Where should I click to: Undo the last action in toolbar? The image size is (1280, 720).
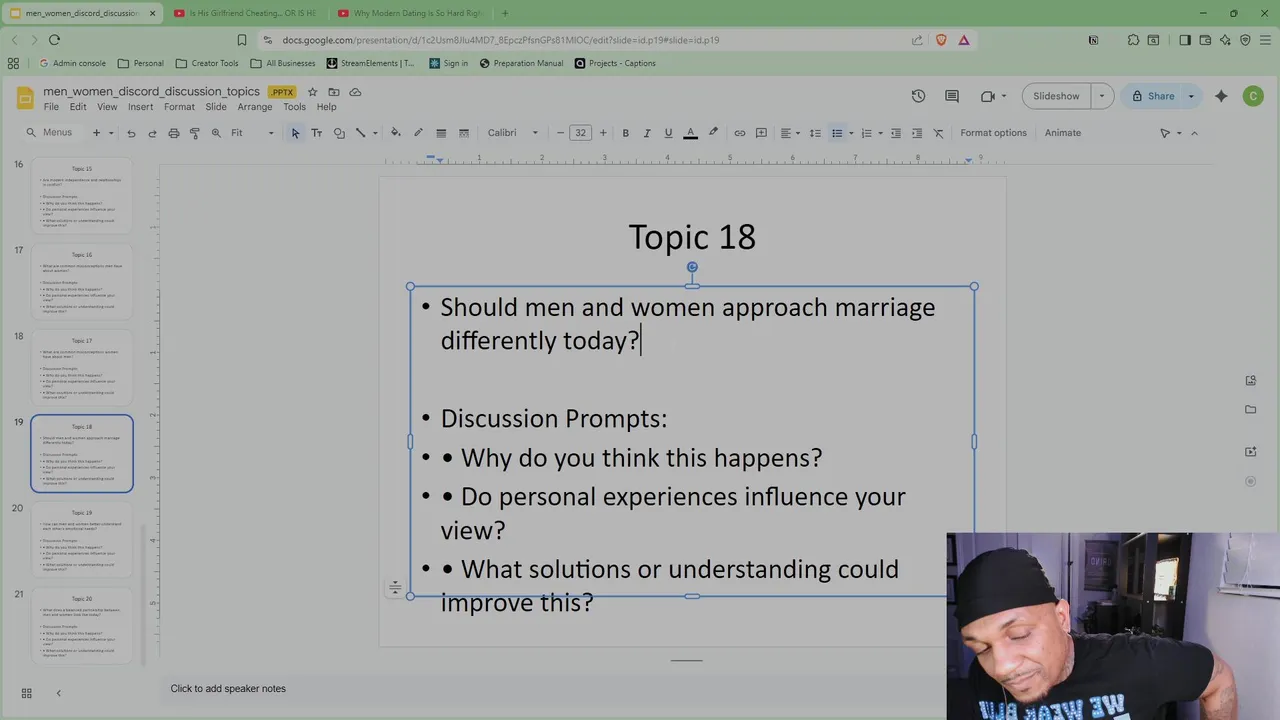pos(131,133)
